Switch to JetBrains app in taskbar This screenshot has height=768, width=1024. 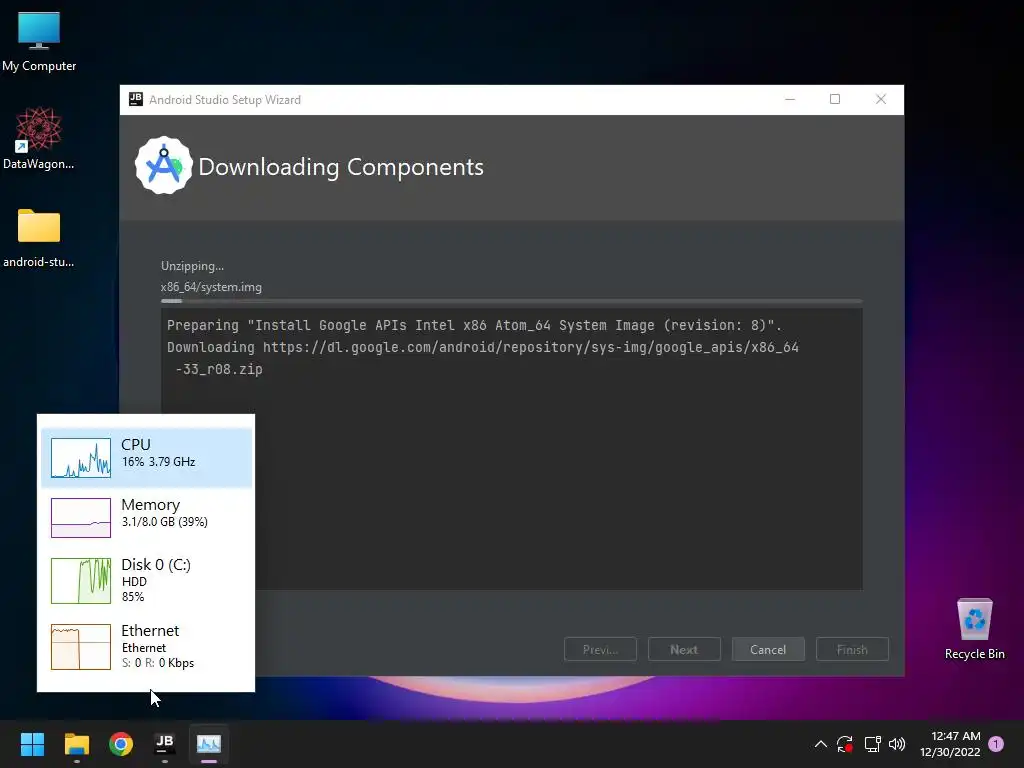coord(165,744)
